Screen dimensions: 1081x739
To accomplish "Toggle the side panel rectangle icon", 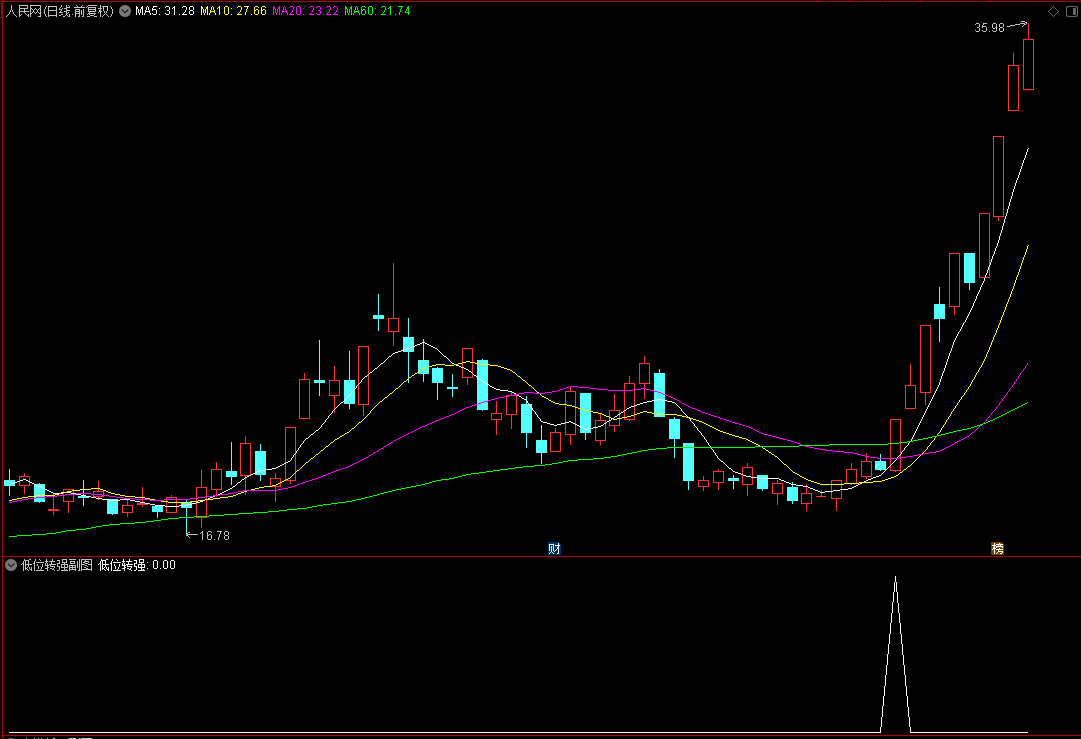I will 1071,11.
